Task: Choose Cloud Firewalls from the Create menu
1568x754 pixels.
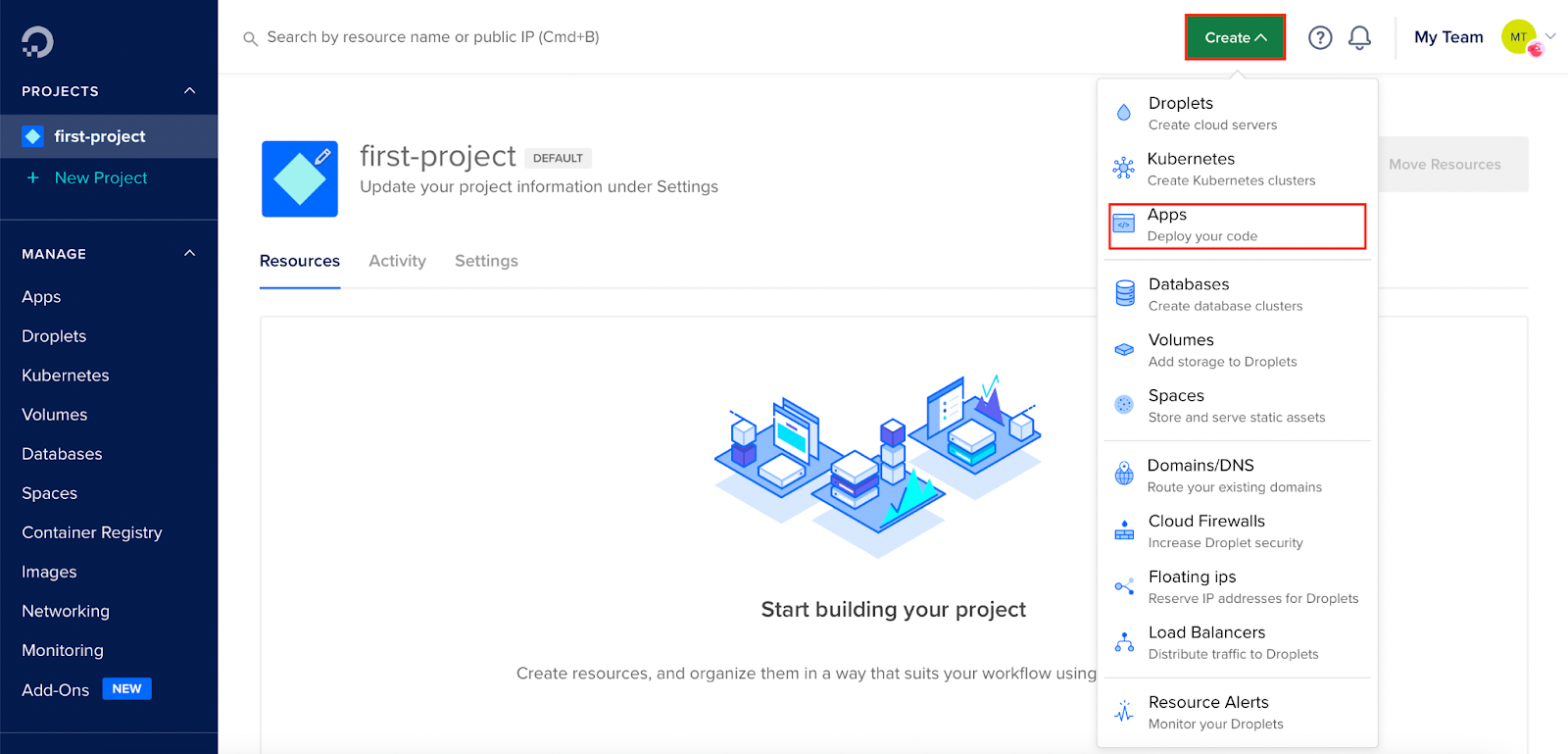Action: (1237, 531)
